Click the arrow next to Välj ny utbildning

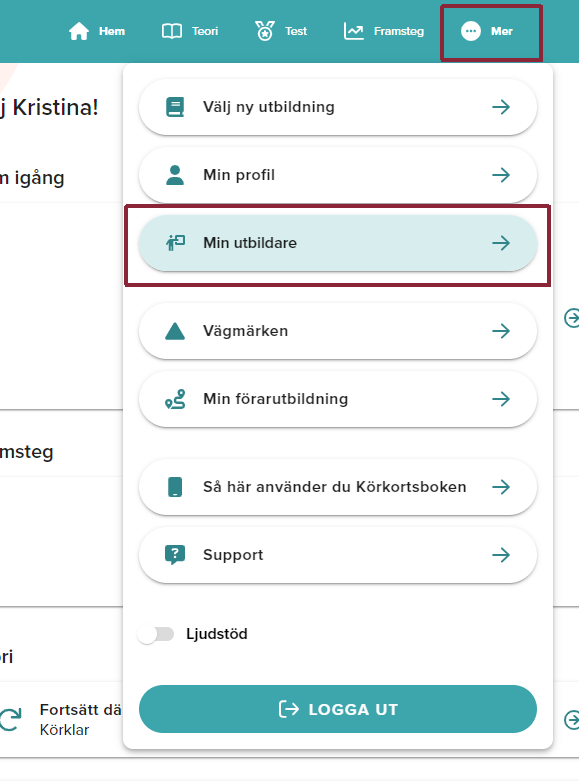501,107
